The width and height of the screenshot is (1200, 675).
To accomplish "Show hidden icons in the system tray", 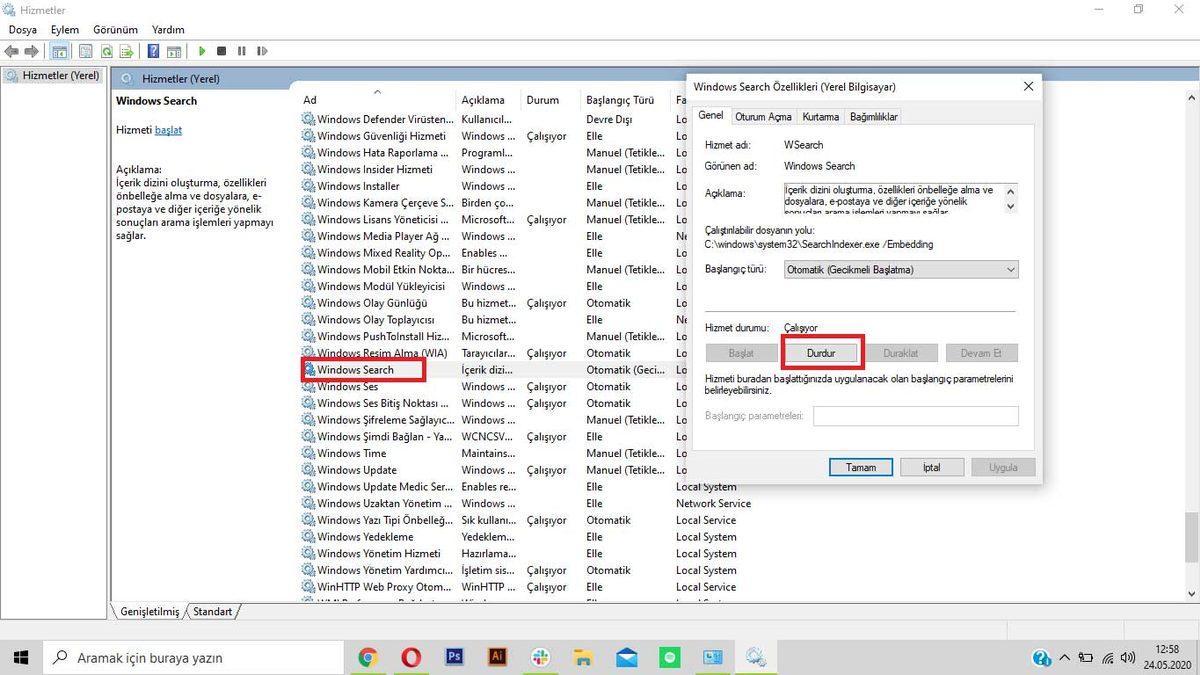I will (1063, 658).
